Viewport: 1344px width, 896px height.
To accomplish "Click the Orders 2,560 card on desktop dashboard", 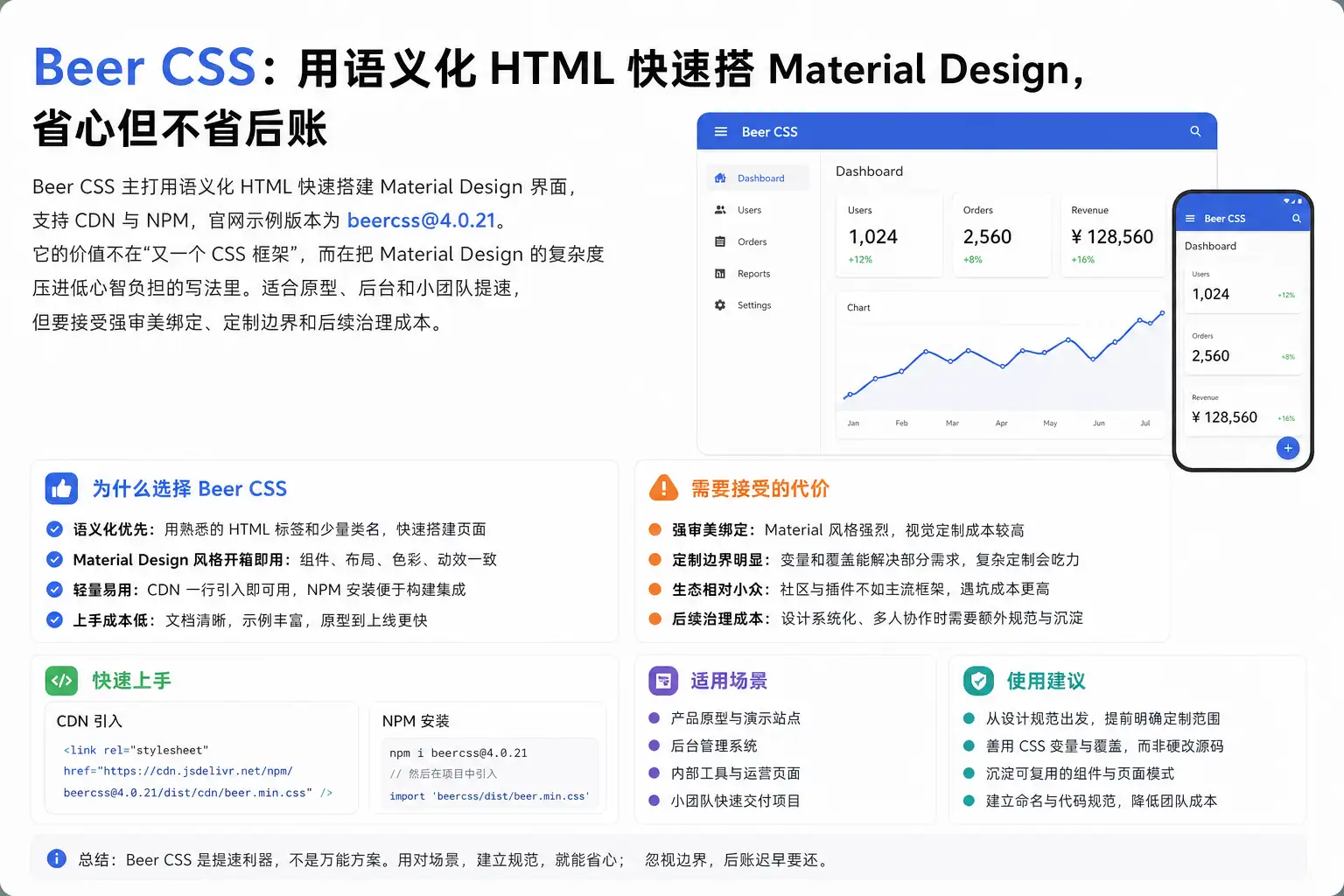I will point(1000,235).
